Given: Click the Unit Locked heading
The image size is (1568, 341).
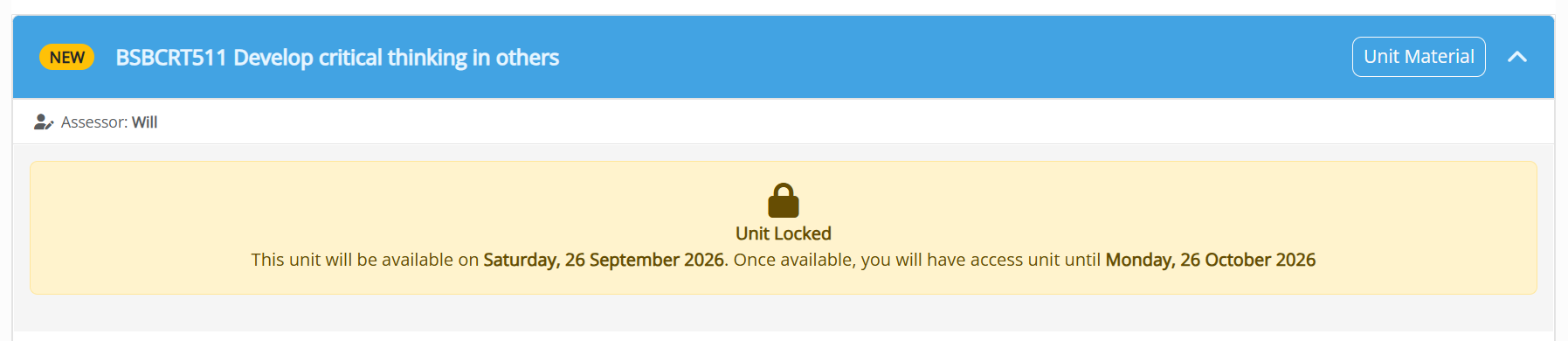Looking at the screenshot, I should pos(784,233).
